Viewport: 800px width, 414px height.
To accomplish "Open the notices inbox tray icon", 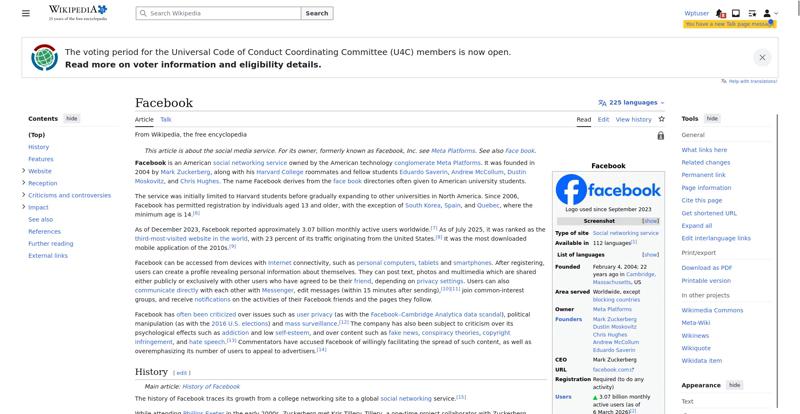I will tap(736, 13).
